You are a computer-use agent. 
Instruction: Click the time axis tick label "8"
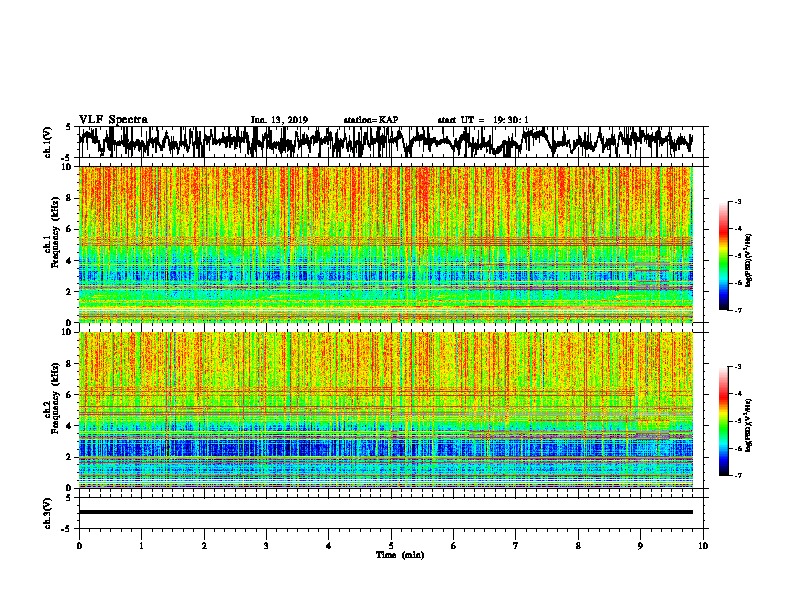[x=578, y=546]
